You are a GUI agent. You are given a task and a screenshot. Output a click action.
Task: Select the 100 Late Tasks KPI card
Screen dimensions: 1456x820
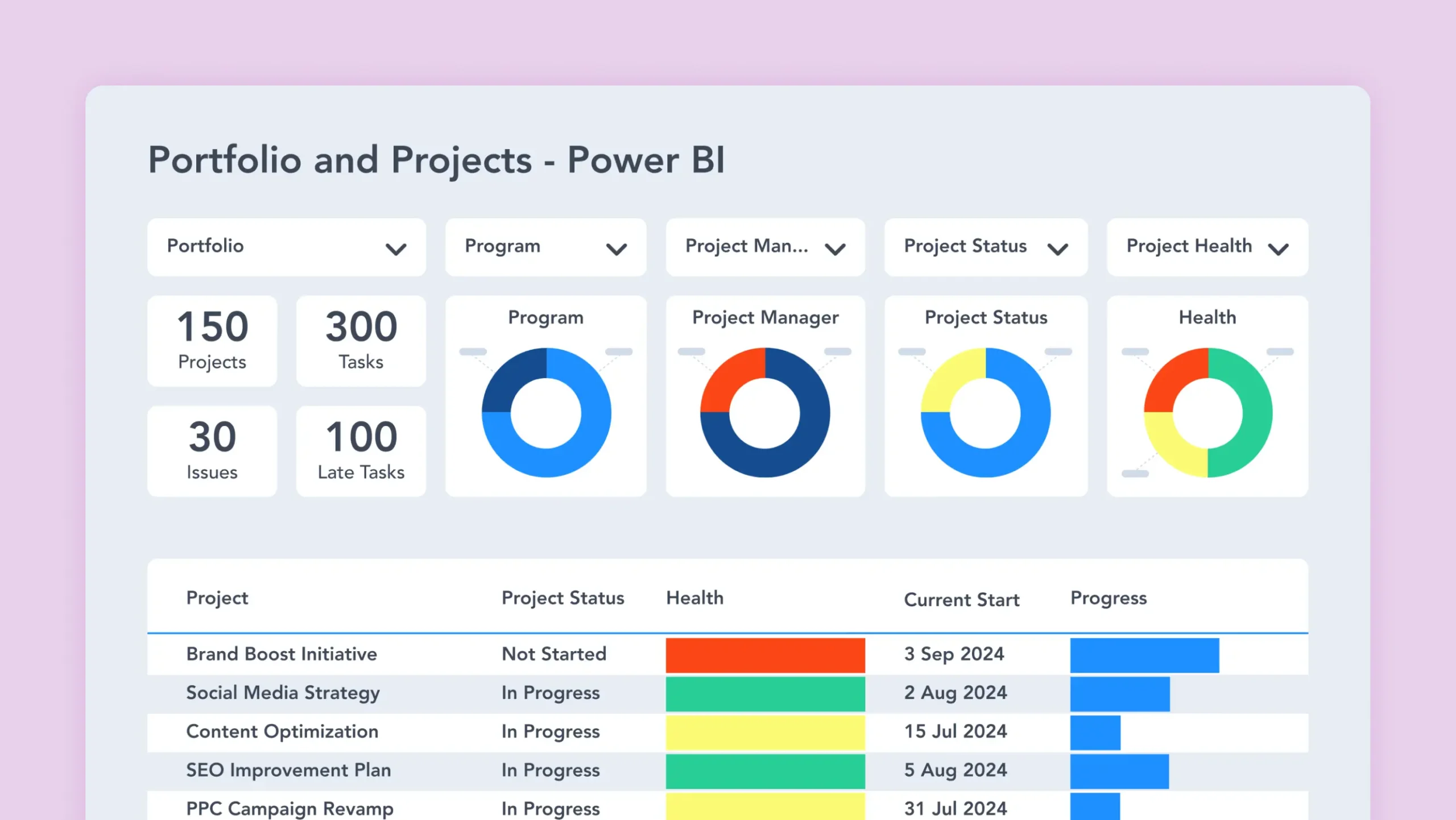tap(360, 450)
